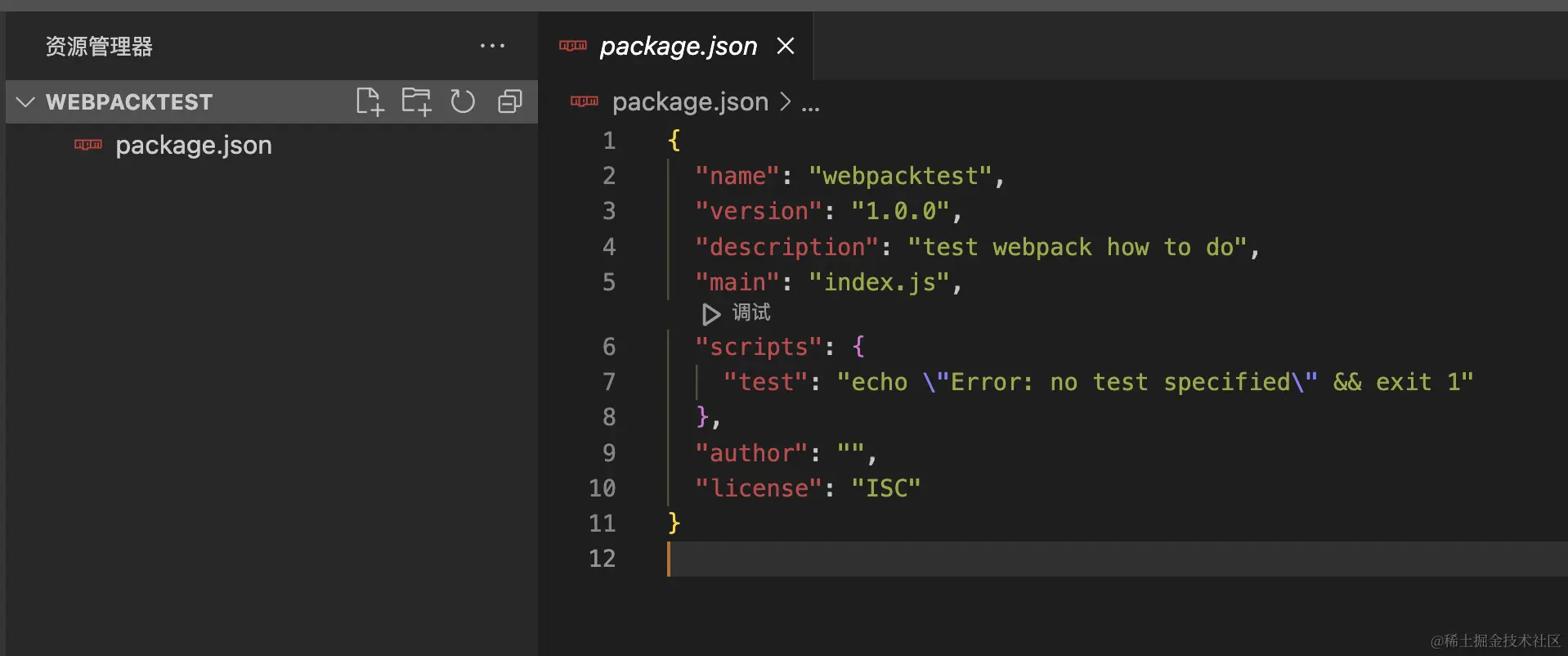
Task: Click line number 12 in gutter
Action: (x=602, y=559)
